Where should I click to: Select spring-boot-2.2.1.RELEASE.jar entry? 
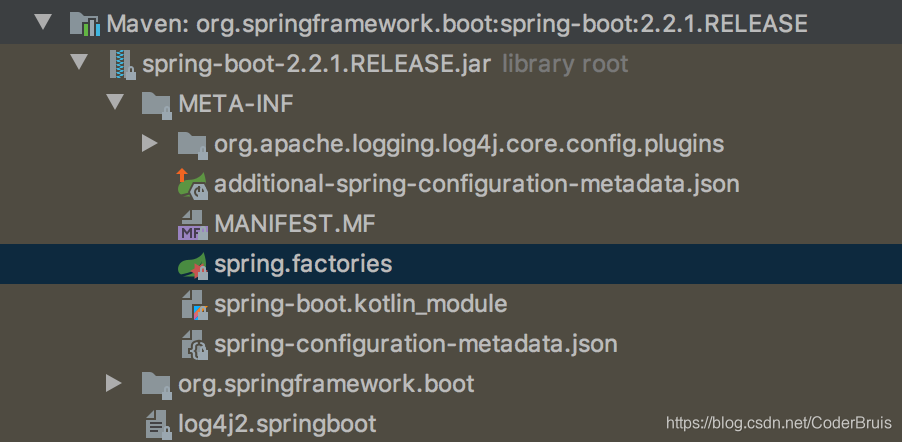click(317, 64)
